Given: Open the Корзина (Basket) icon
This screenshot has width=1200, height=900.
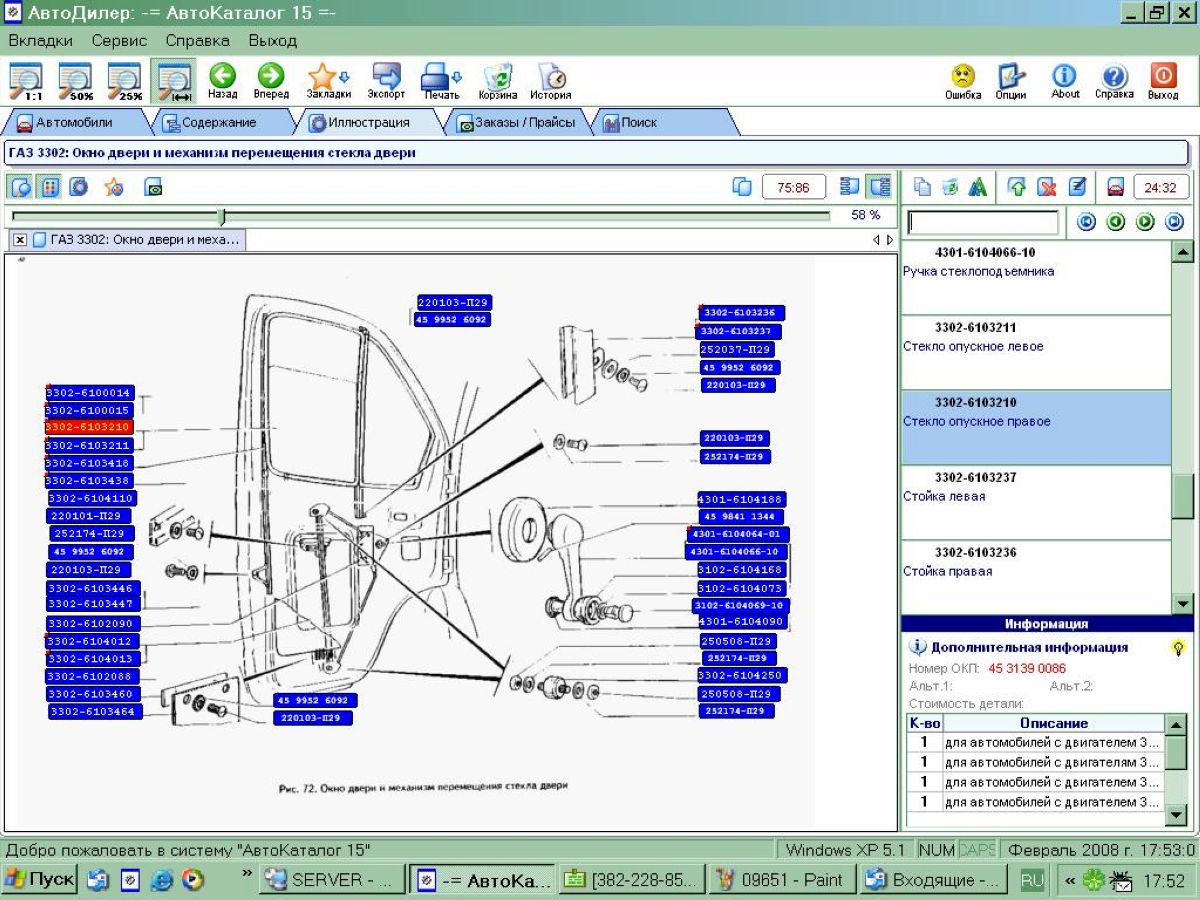Looking at the screenshot, I should point(497,78).
